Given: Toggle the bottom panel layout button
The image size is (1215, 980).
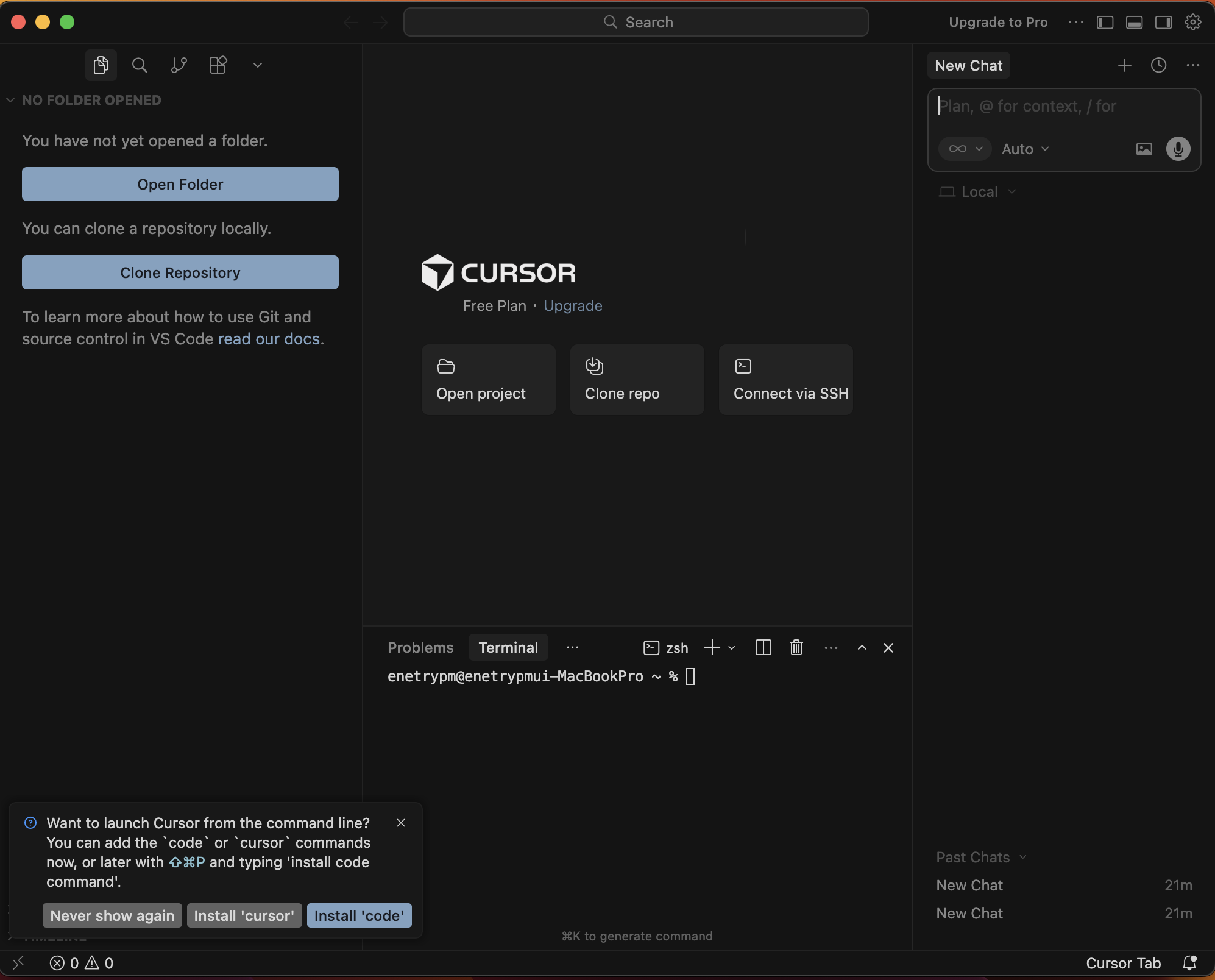Looking at the screenshot, I should [1134, 23].
